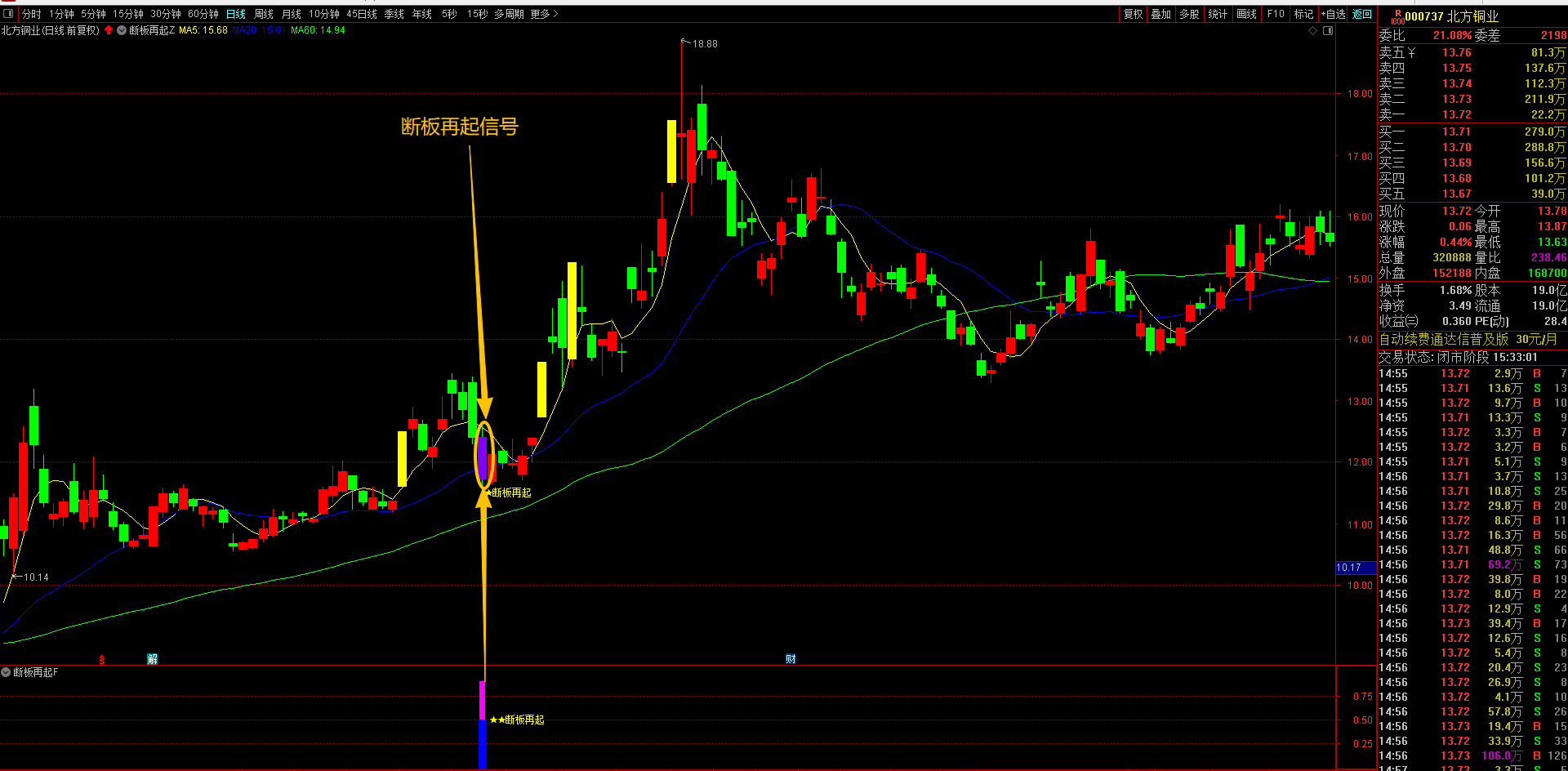The width and height of the screenshot is (1568, 771).
Task: Click the MA5: 15.68 indicator label
Action: coord(203,30)
